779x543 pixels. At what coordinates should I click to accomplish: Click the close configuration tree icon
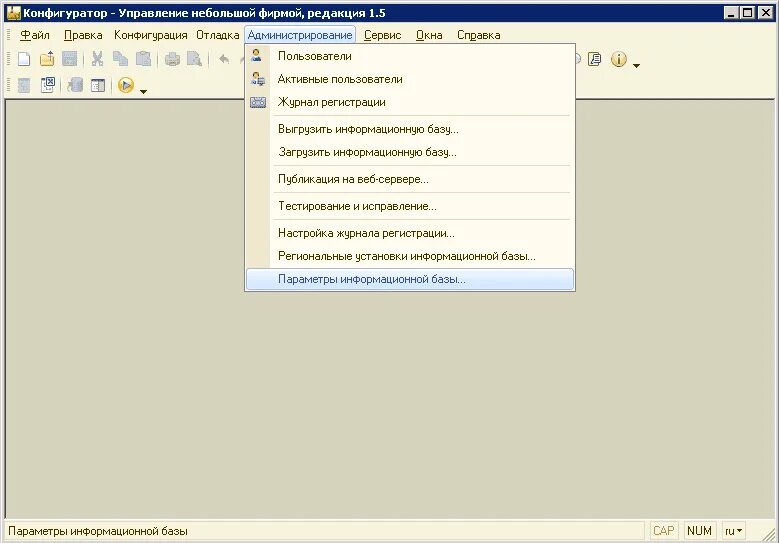47,85
